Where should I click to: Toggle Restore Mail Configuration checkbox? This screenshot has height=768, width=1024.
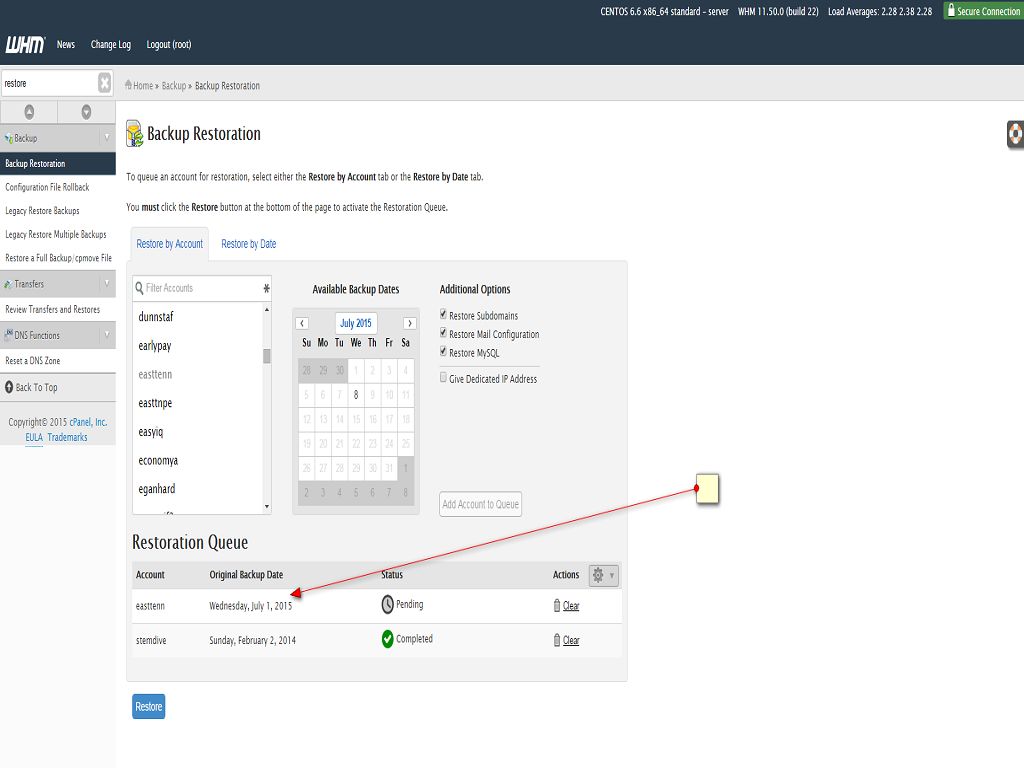point(443,332)
